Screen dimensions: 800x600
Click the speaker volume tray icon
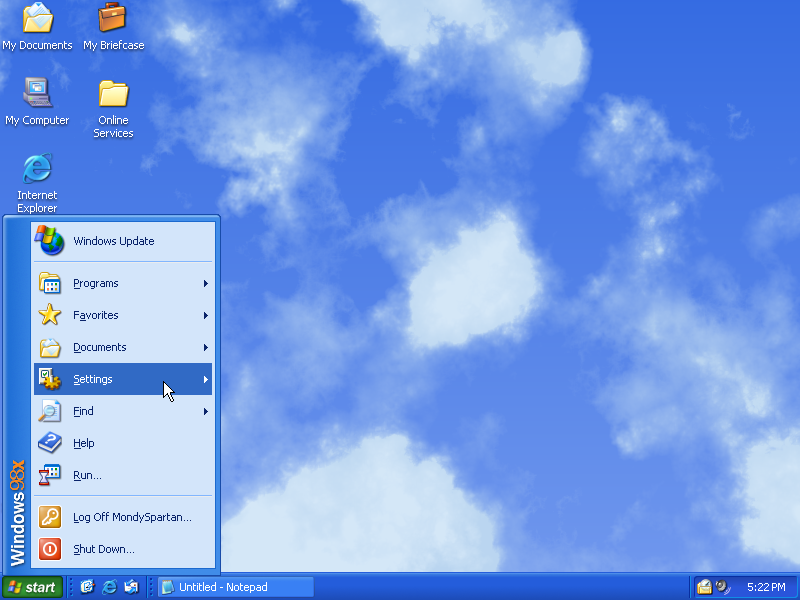pos(723,587)
